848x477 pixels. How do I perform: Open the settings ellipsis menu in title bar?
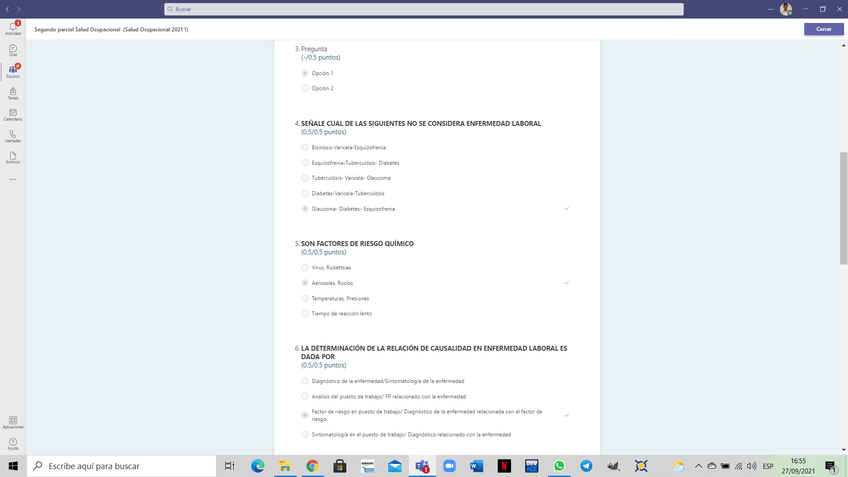click(770, 9)
